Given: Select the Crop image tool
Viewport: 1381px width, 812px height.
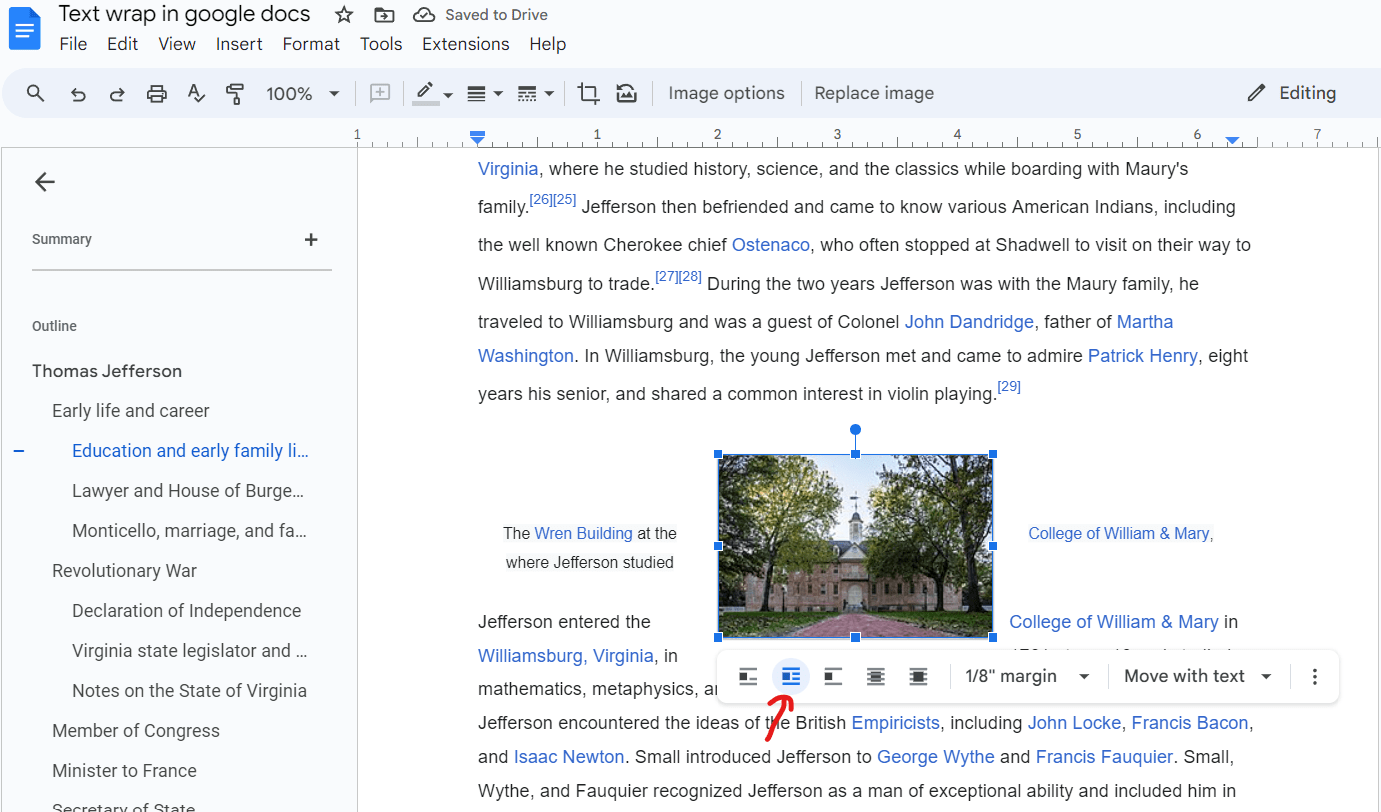Looking at the screenshot, I should 588,92.
